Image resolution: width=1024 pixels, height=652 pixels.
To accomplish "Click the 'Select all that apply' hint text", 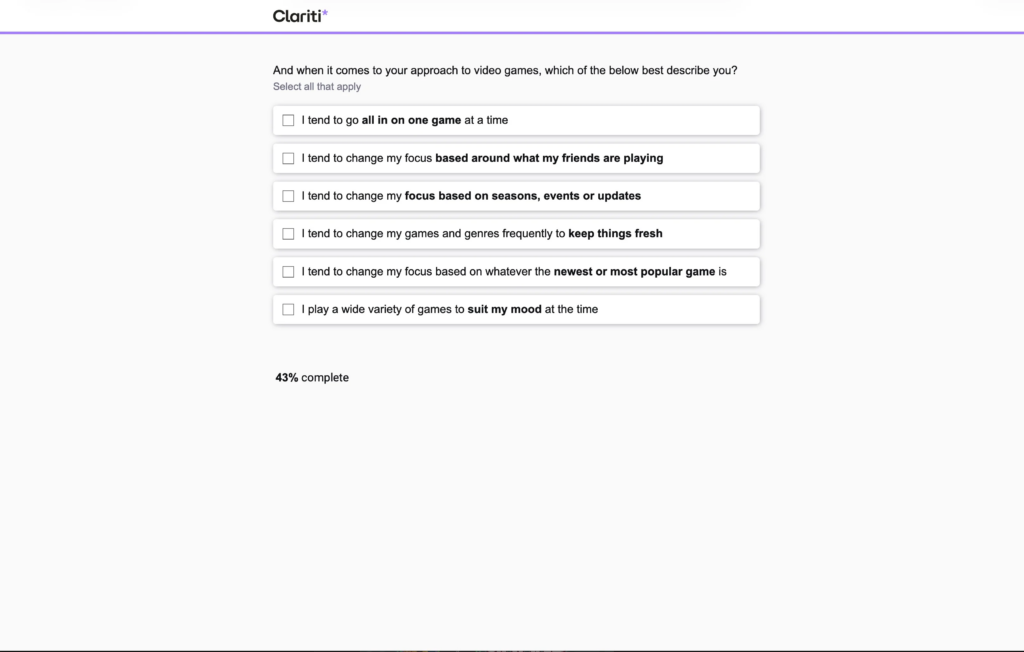I will 317,87.
